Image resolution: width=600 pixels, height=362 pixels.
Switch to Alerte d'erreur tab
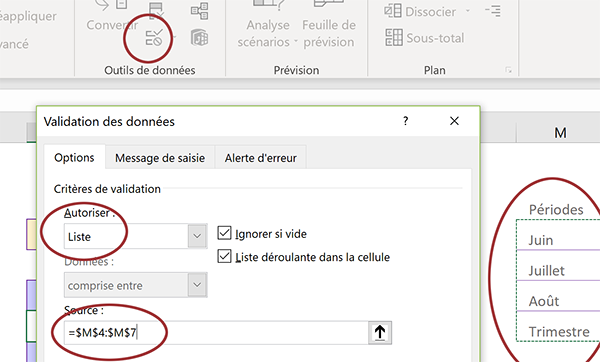[x=261, y=158]
